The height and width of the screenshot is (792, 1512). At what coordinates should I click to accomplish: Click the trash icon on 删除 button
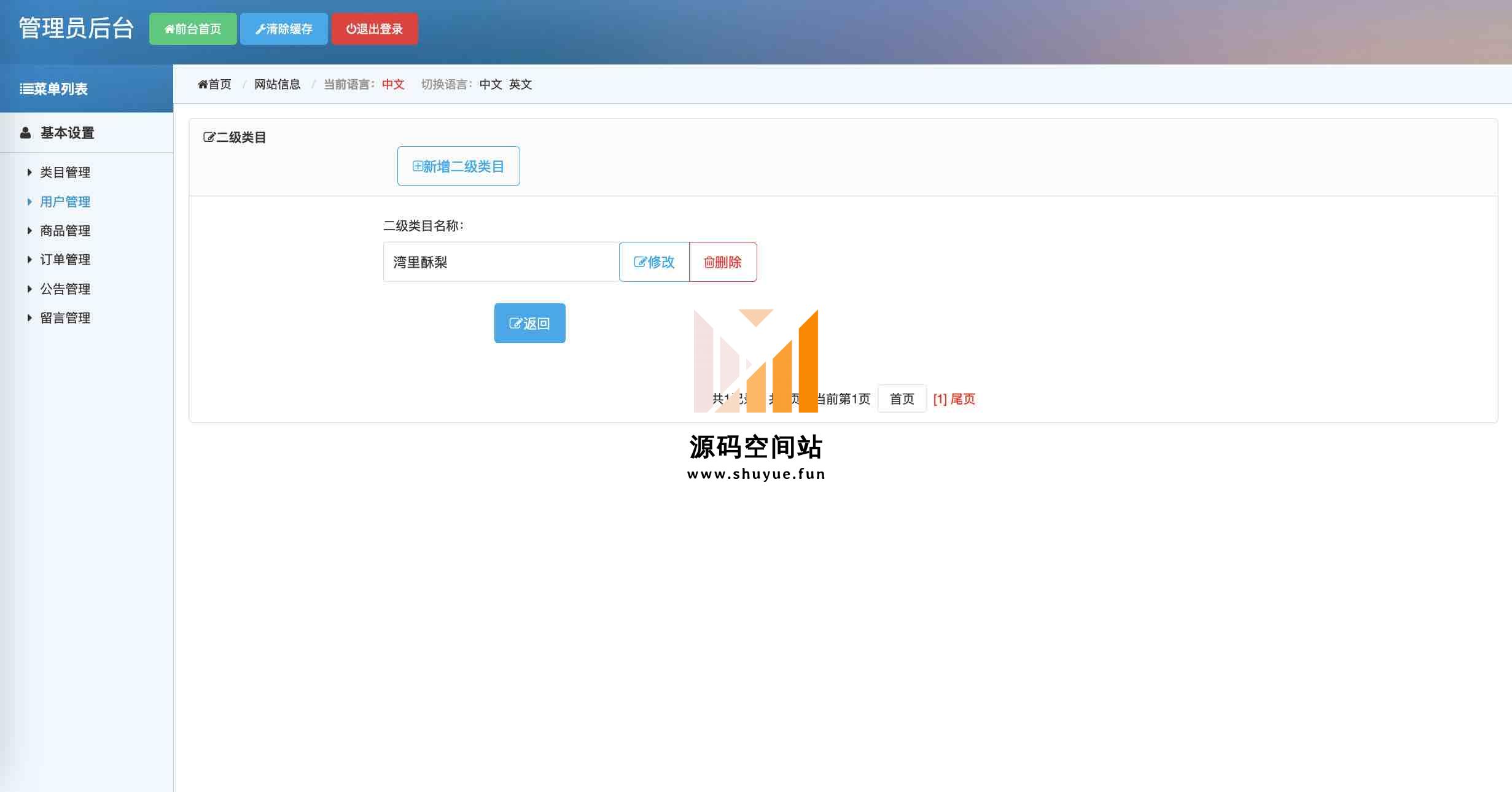(709, 263)
